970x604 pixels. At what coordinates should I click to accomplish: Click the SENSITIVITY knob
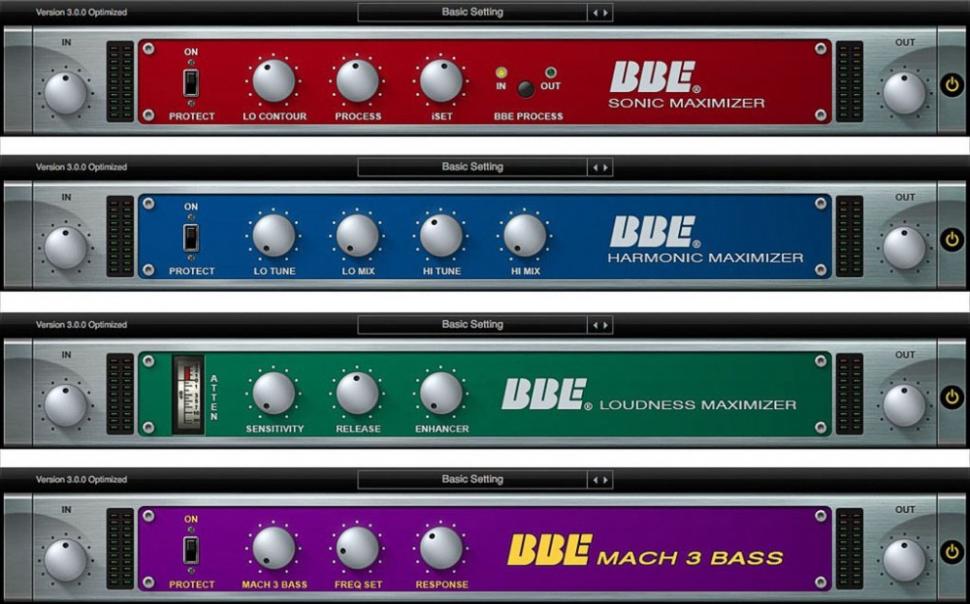click(273, 393)
